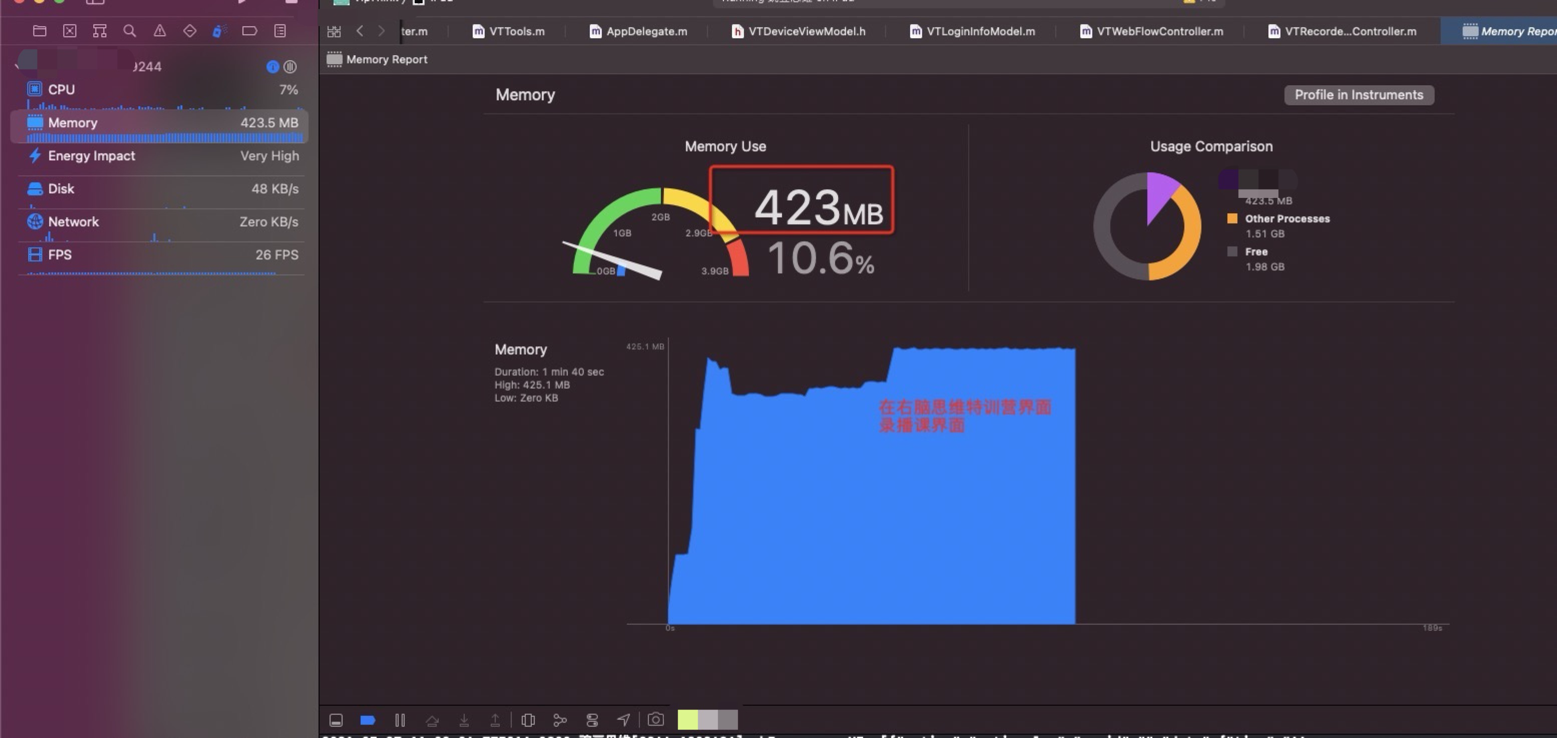Click the Usage Comparison donut chart
Viewport: 1557px width, 738px height.
click(x=1147, y=226)
